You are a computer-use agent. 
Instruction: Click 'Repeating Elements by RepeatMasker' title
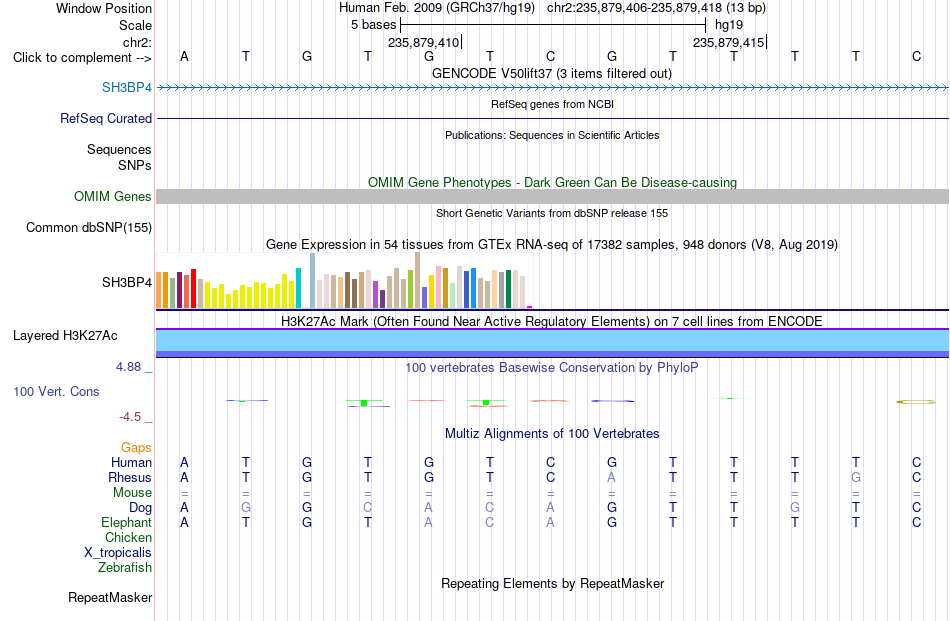[552, 583]
